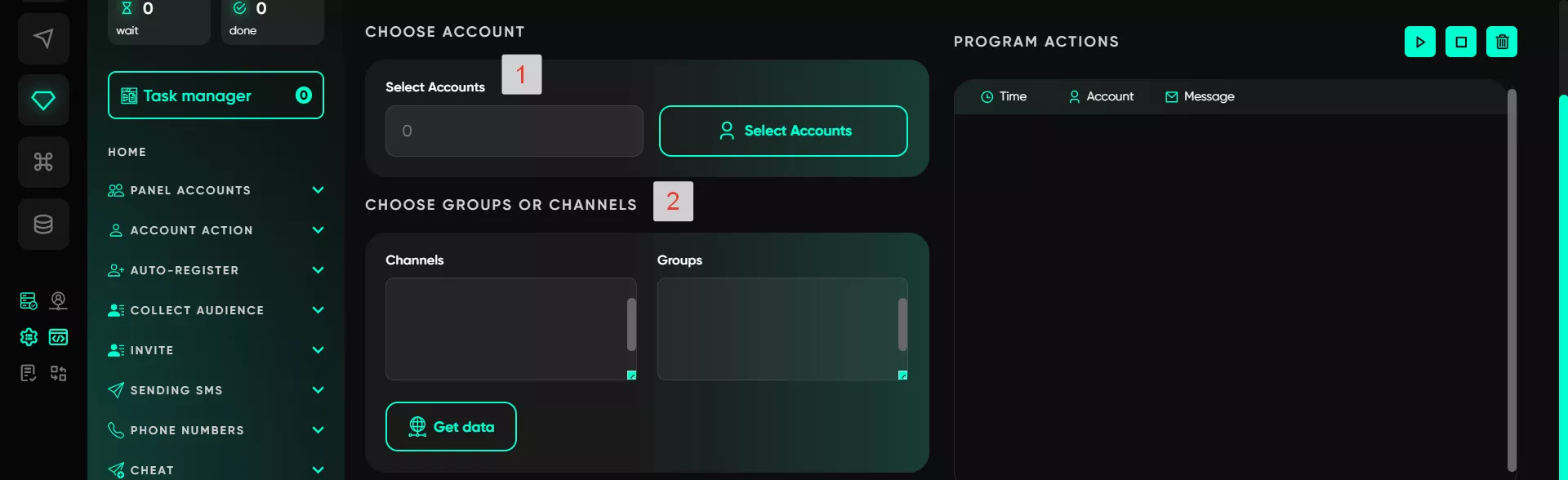Screen dimensions: 1568x480
Task: Stop program with the square stop button
Action: pyautogui.click(x=1461, y=42)
